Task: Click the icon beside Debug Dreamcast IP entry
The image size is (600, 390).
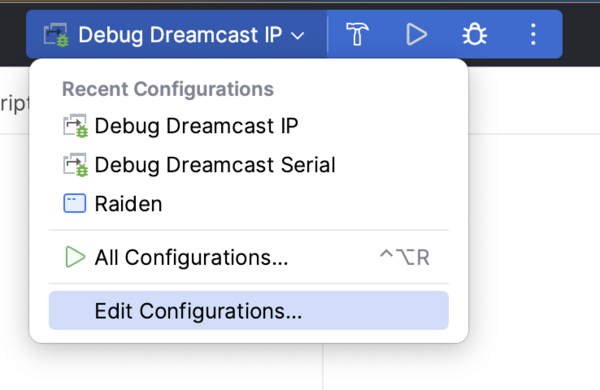Action: click(75, 126)
